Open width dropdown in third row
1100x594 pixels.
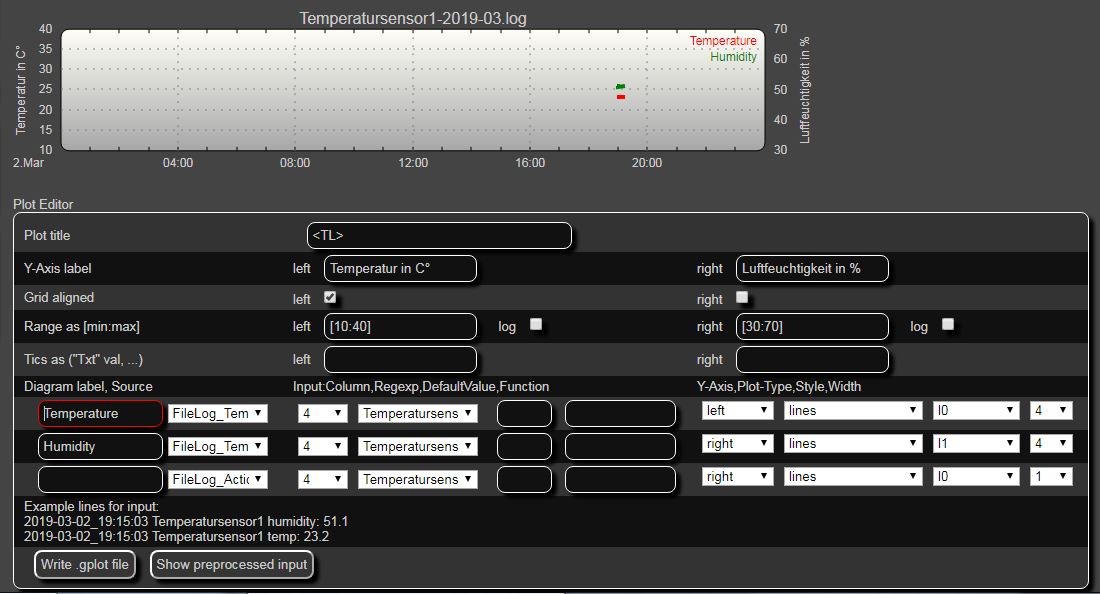[1051, 478]
